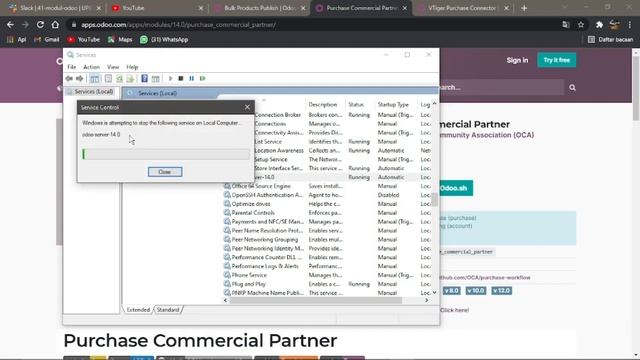
Task: Click scroll down arrow in services list
Action: pyautogui.click(x=434, y=292)
